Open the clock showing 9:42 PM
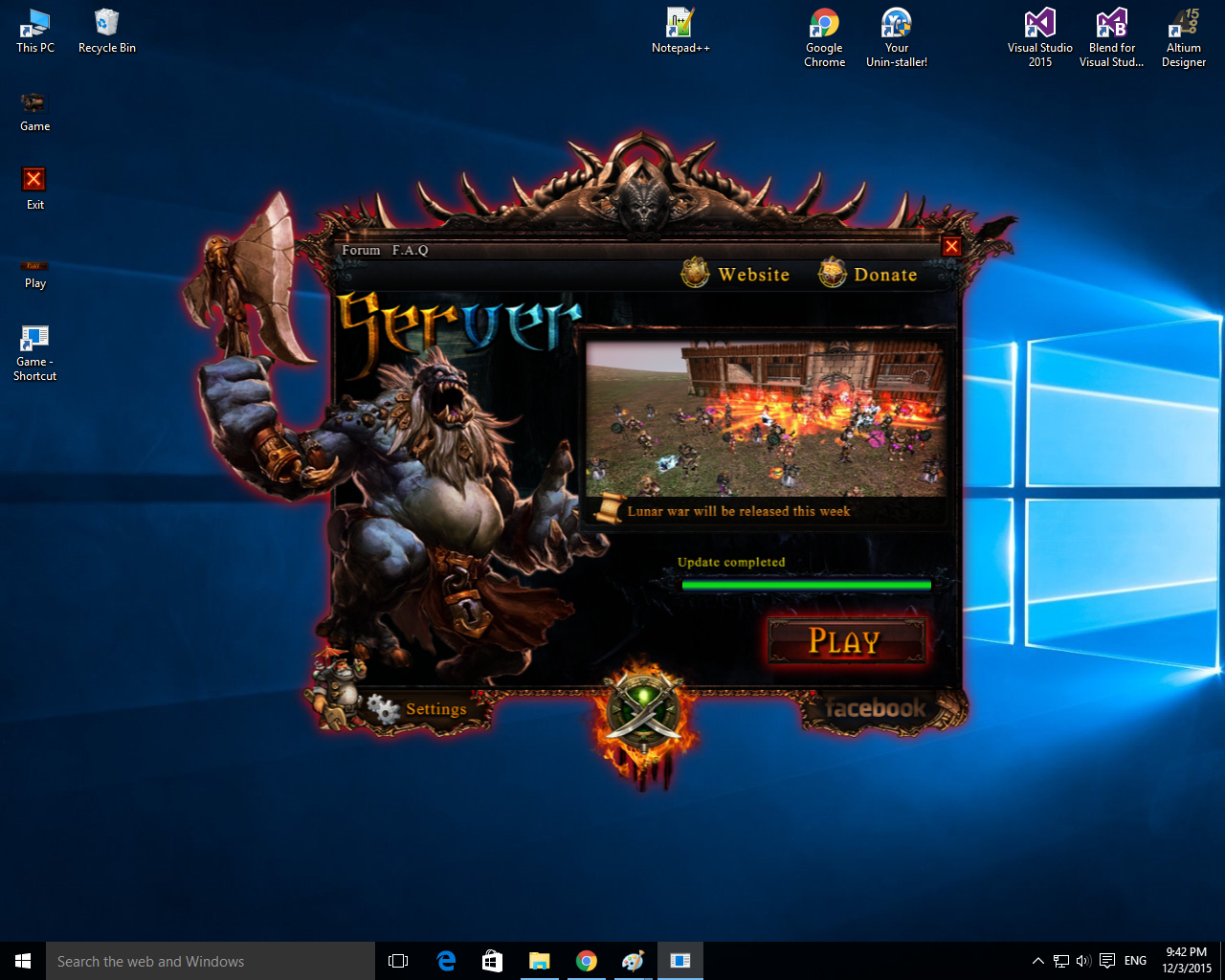Viewport: 1225px width, 980px height. click(1187, 961)
